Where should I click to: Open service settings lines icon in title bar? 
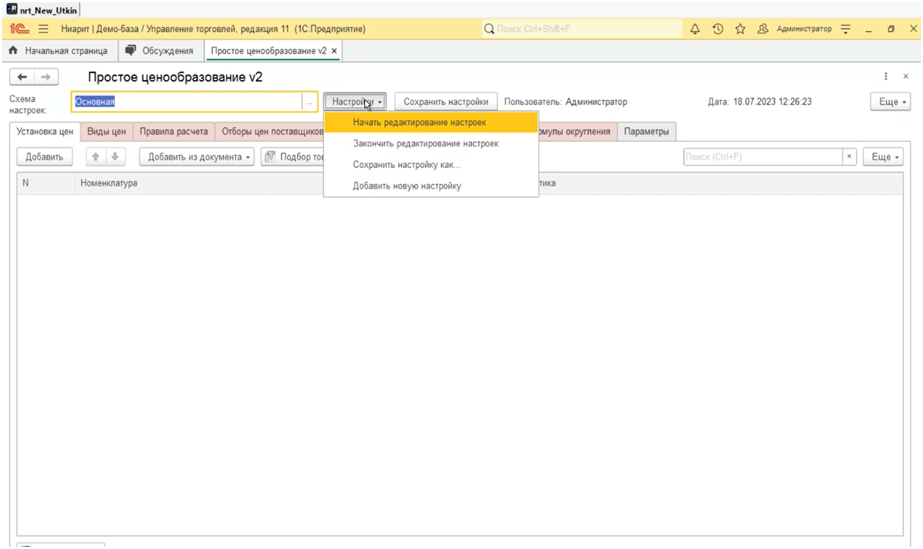[x=846, y=29]
